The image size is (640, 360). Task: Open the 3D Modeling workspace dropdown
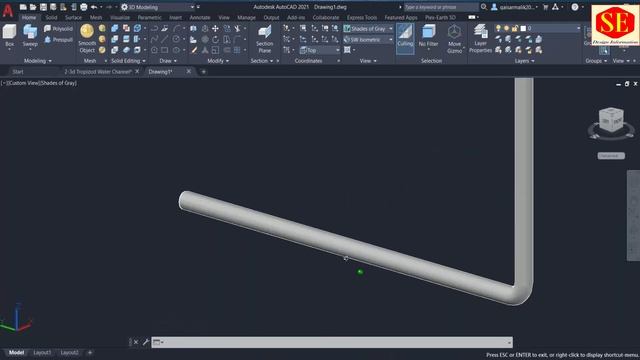pos(159,7)
